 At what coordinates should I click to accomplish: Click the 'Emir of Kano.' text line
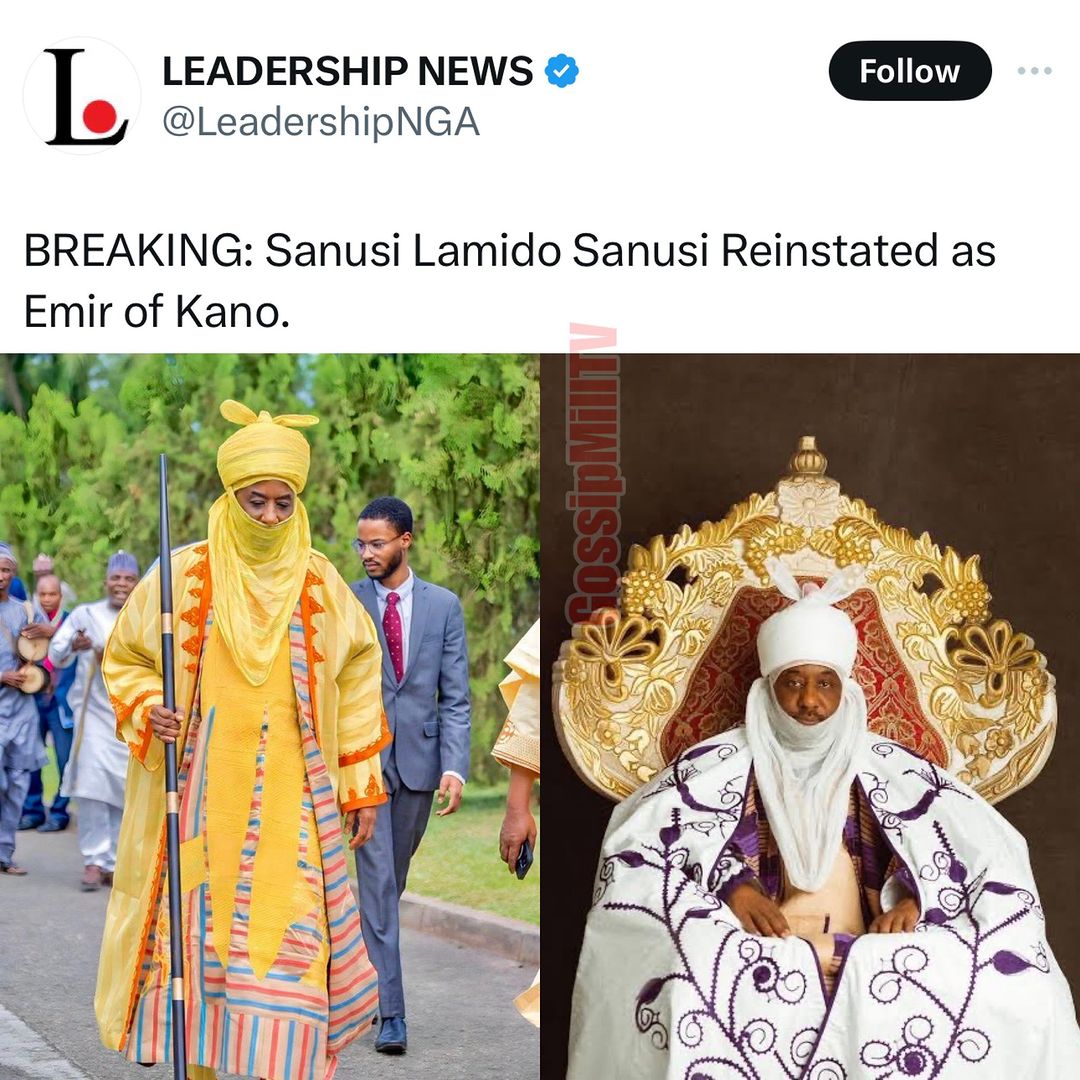pyautogui.click(x=157, y=311)
